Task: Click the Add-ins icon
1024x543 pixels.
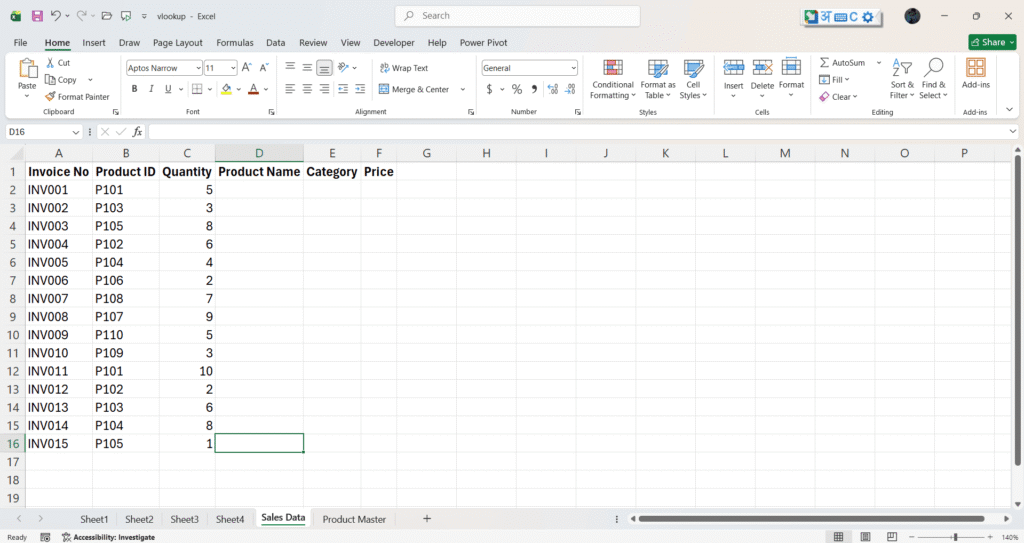Action: 976,73
